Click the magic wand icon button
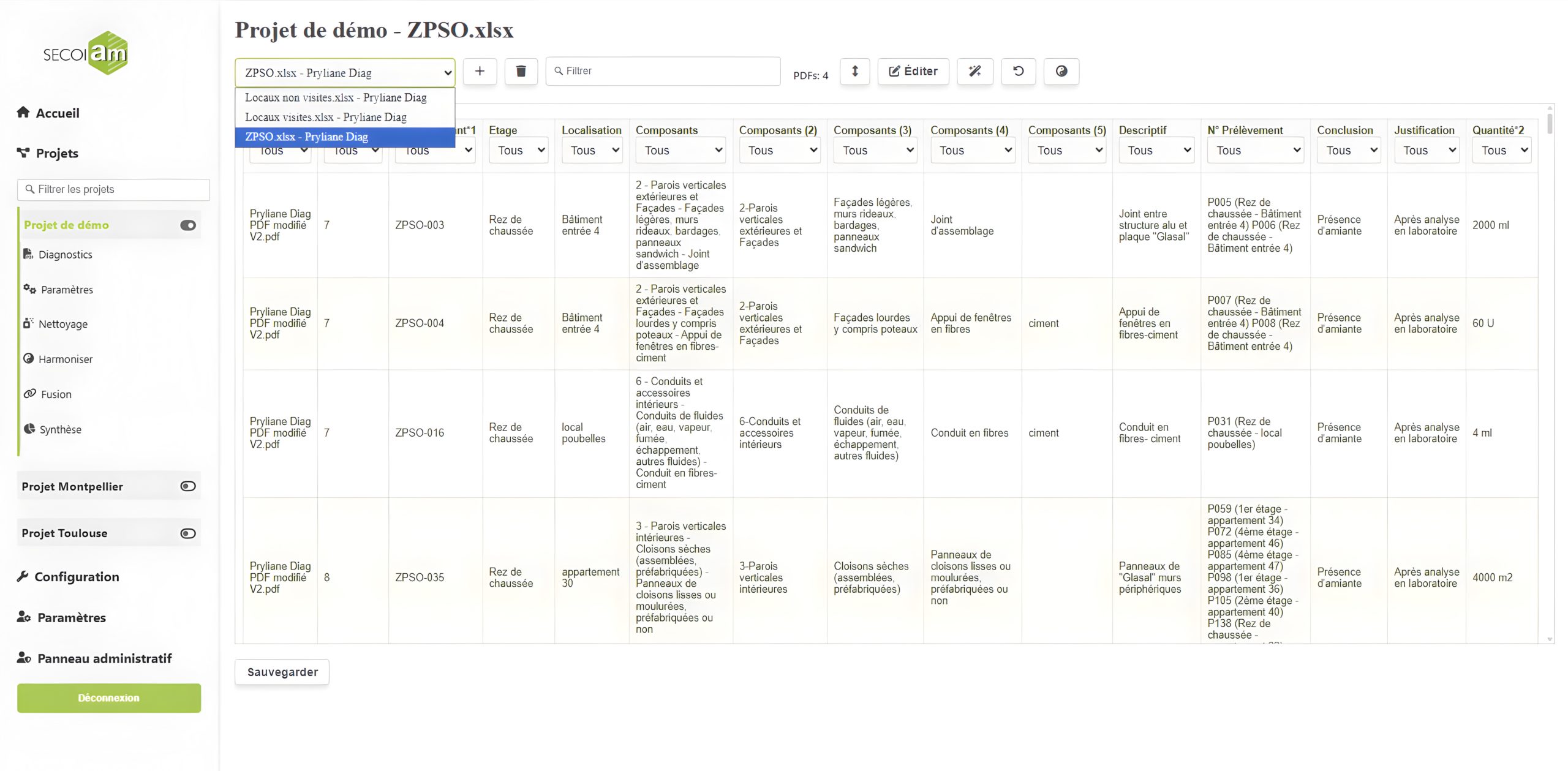 click(974, 71)
